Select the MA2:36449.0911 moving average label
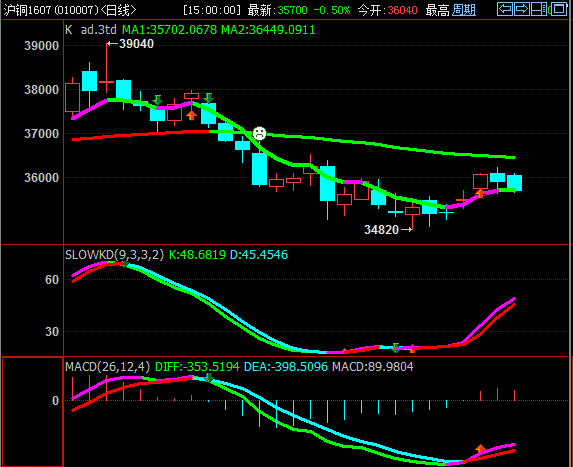Viewport: 573px width, 467px height. 268,30
